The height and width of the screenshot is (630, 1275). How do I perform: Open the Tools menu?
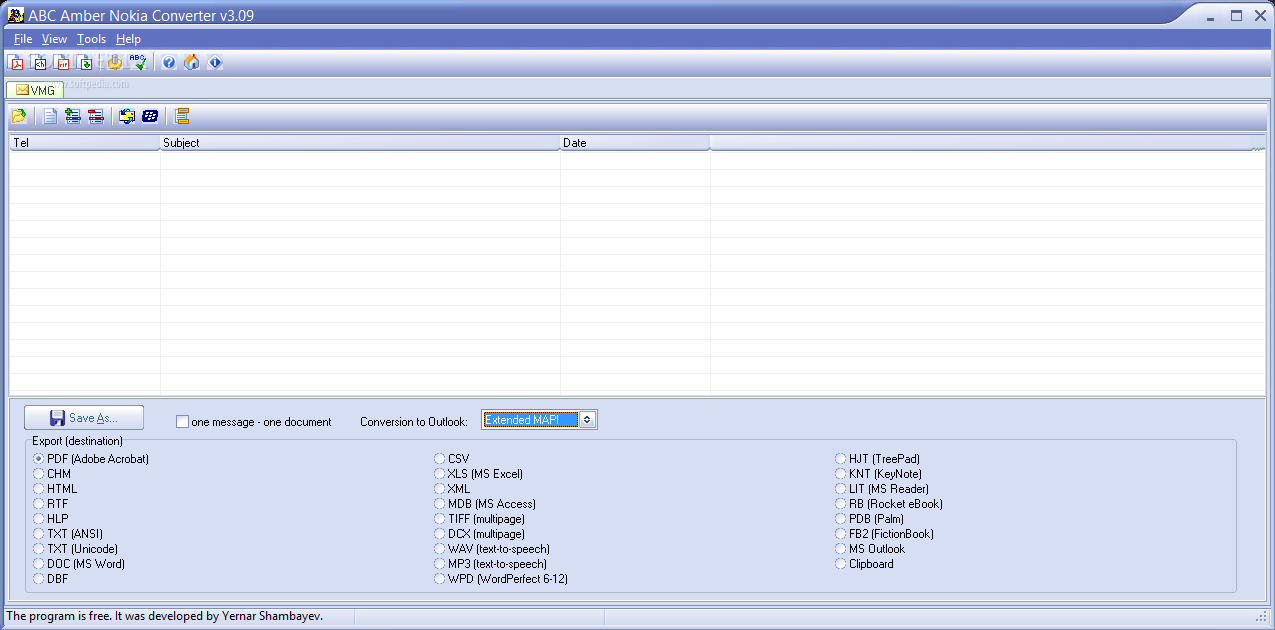click(91, 39)
